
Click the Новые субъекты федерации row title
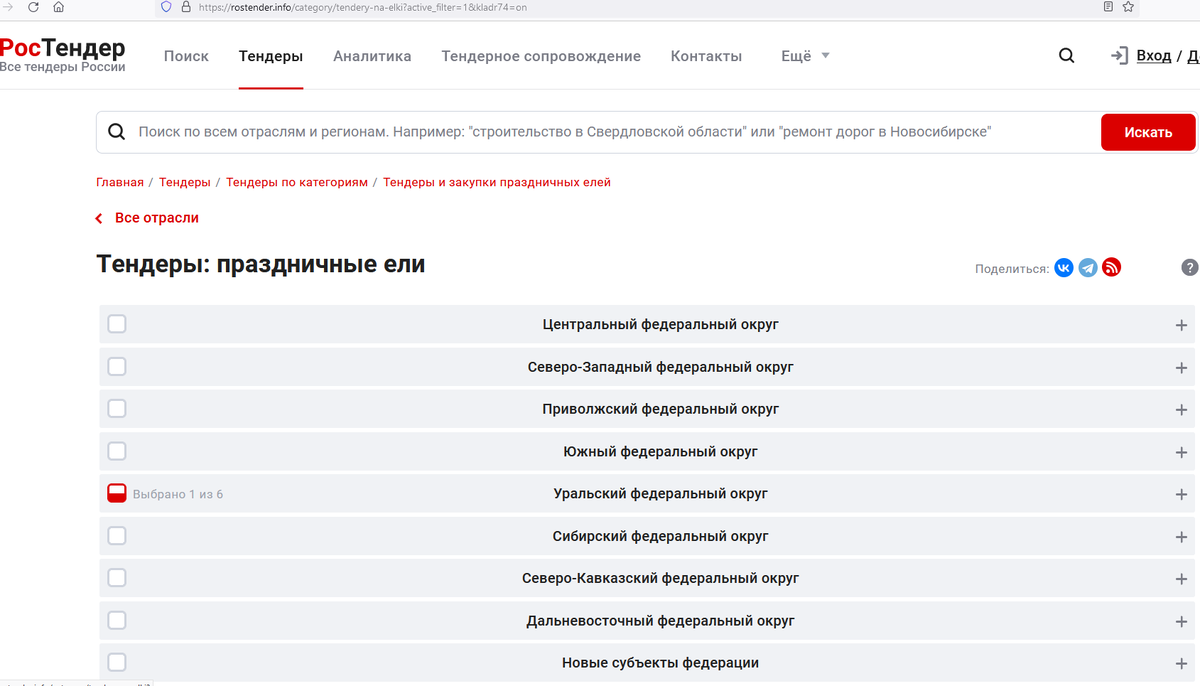tap(661, 663)
